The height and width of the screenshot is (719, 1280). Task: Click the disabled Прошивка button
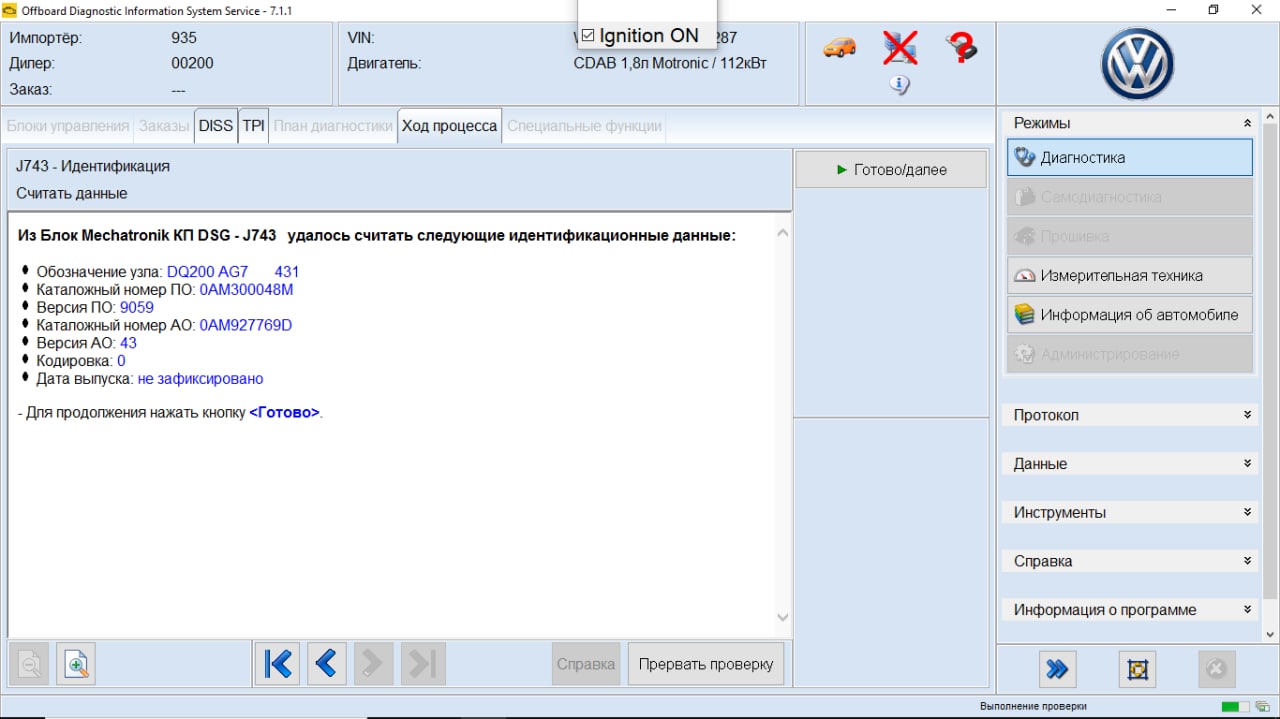click(1130, 236)
